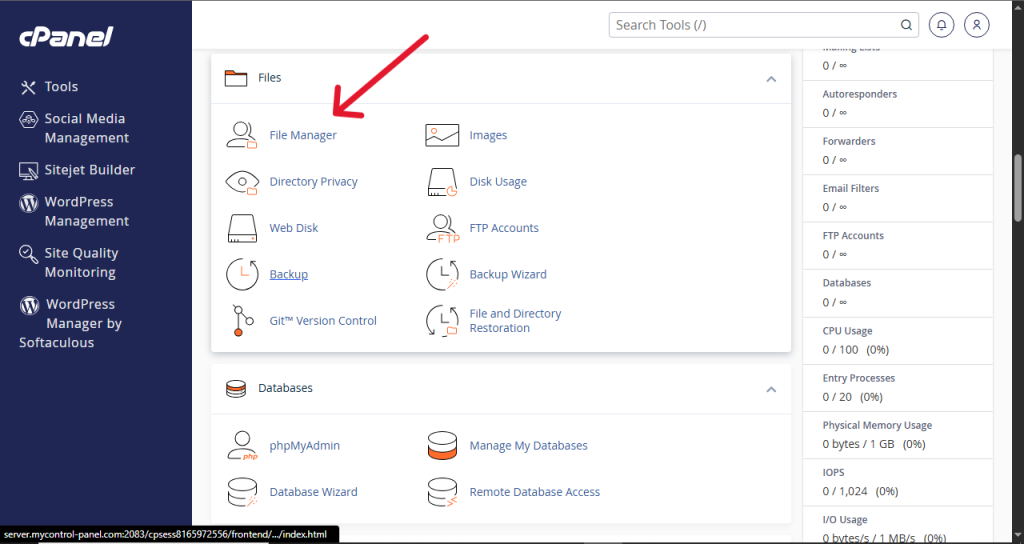
Task: Open Sitejet Builder sidebar item
Action: click(90, 170)
